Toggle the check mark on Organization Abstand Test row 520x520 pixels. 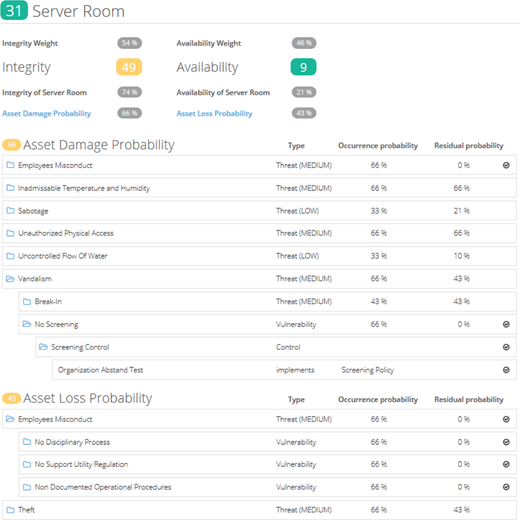506,370
